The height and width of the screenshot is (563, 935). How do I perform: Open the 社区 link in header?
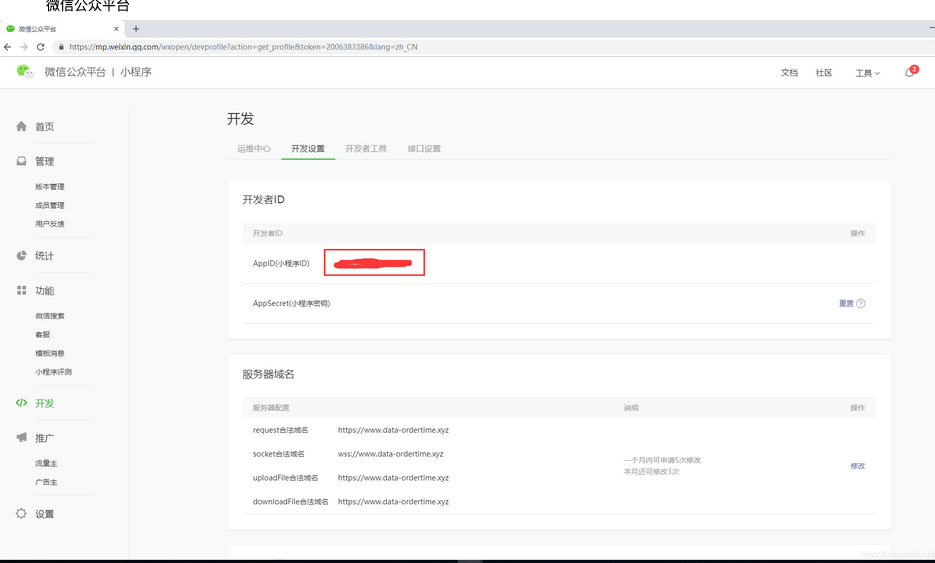coord(823,72)
